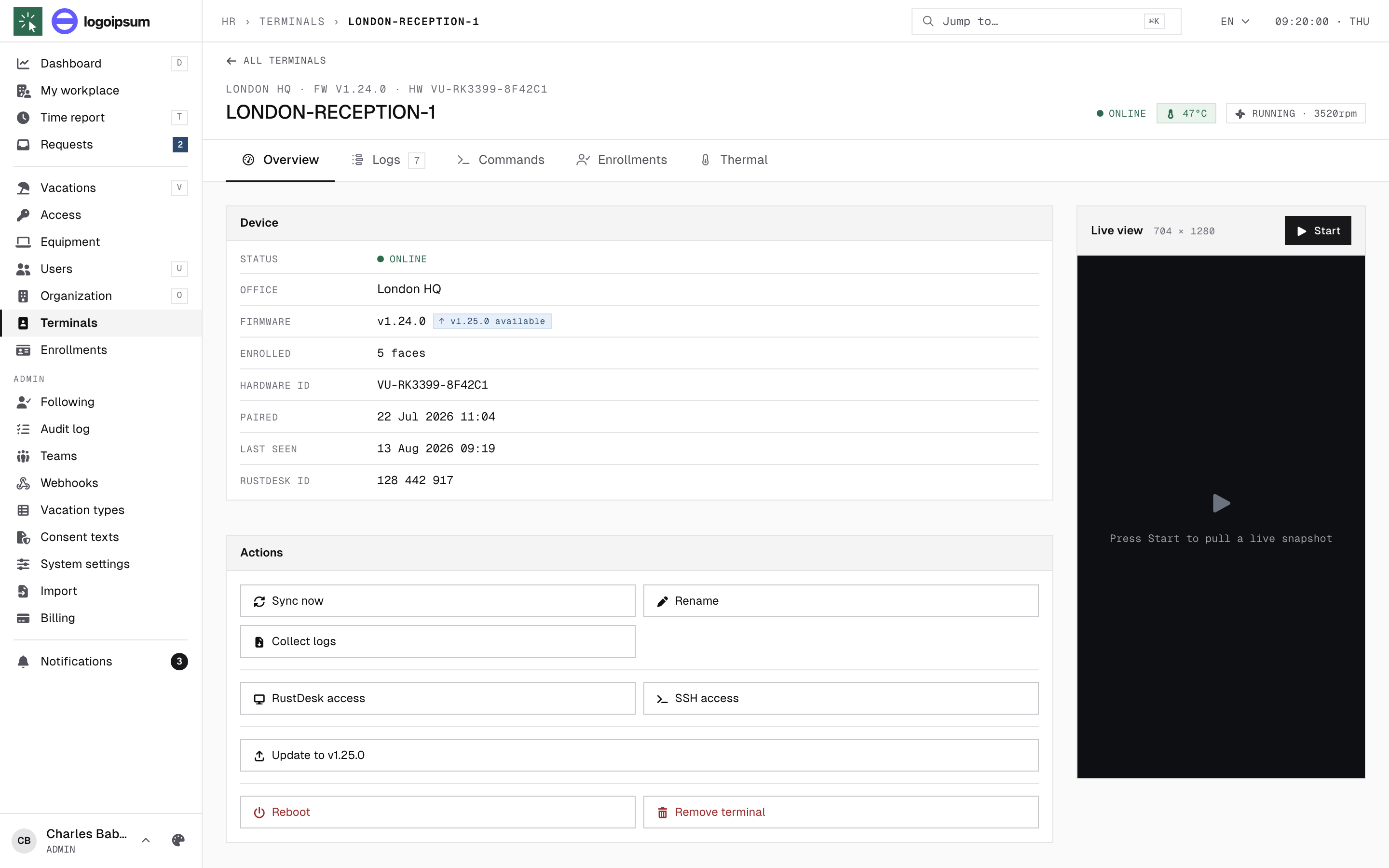The width and height of the screenshot is (1389, 868).
Task: Open the logoipsum home logo
Action: click(x=101, y=21)
